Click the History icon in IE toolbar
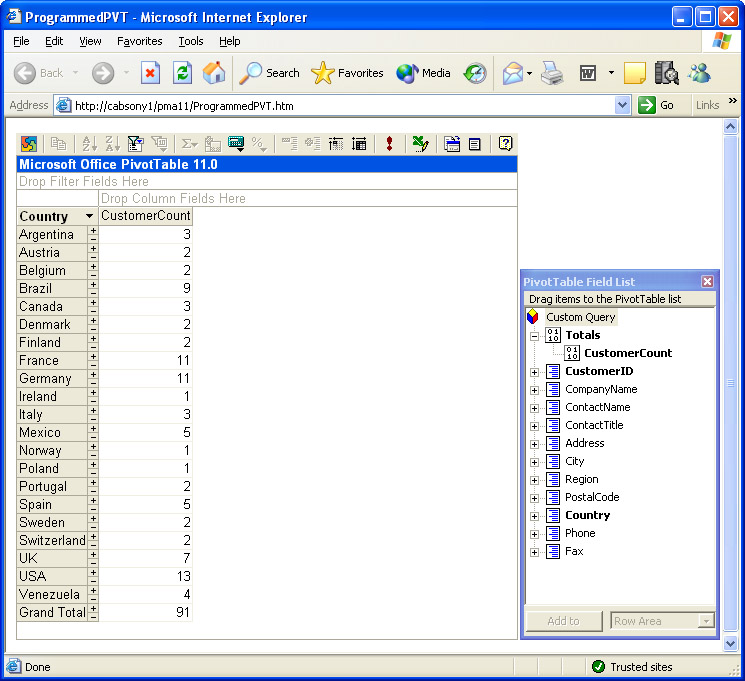This screenshot has width=745, height=681. coord(475,73)
